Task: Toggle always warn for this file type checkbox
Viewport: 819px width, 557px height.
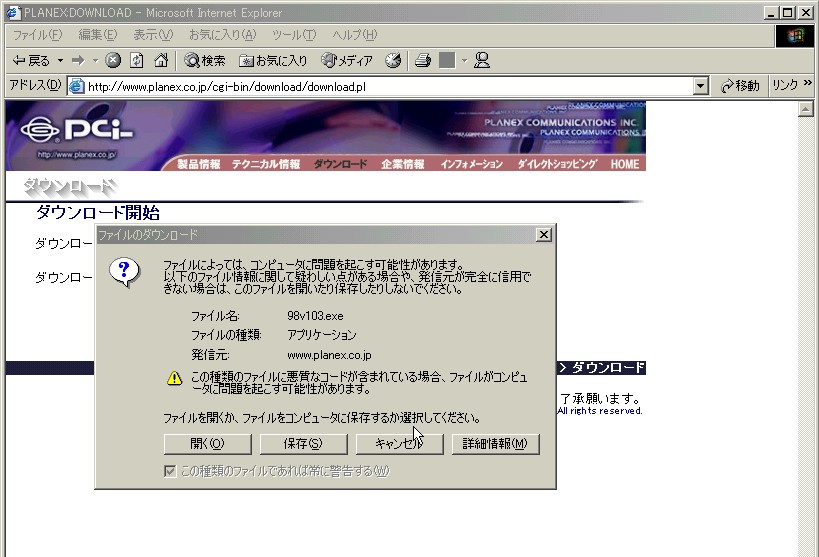Action: [170, 471]
